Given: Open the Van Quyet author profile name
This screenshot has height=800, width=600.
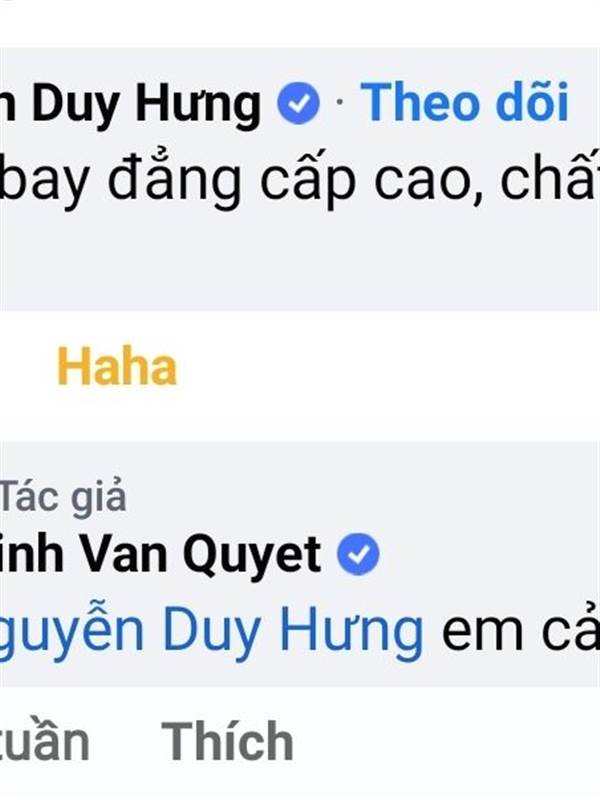Looking at the screenshot, I should pos(160,555).
